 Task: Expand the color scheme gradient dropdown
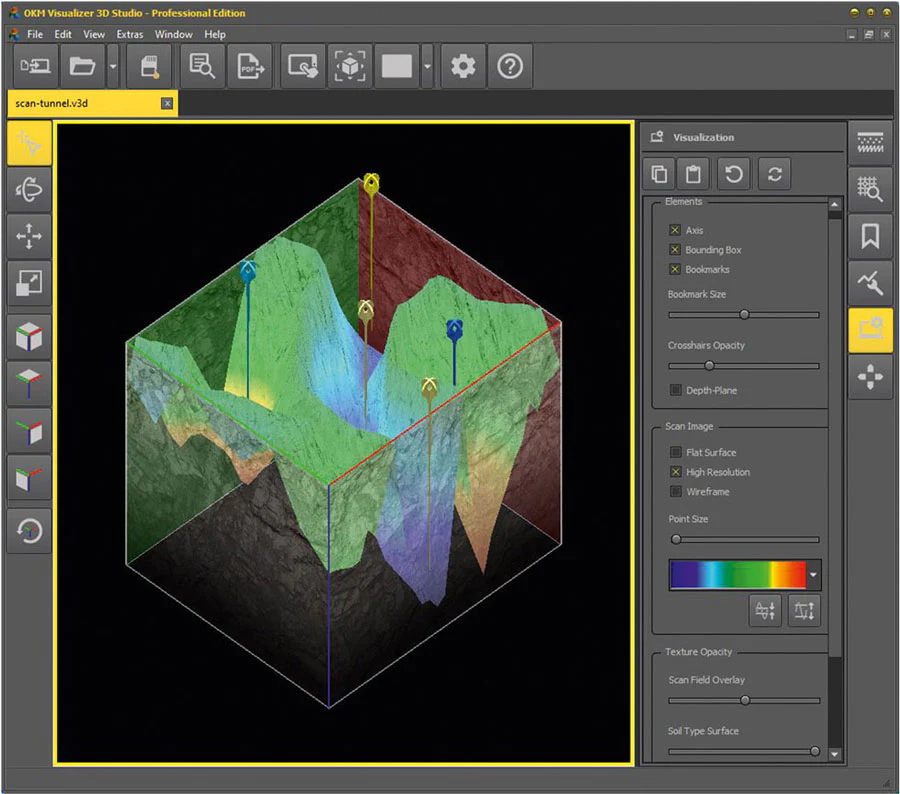pyautogui.click(x=815, y=575)
